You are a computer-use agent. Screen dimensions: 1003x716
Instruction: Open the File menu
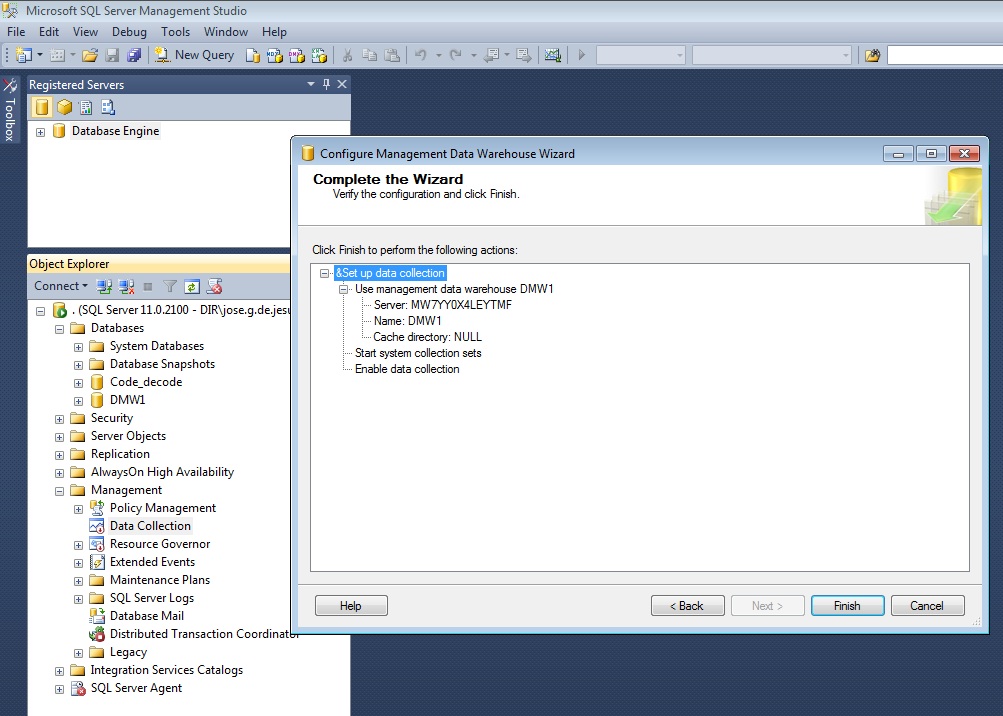click(x=16, y=31)
